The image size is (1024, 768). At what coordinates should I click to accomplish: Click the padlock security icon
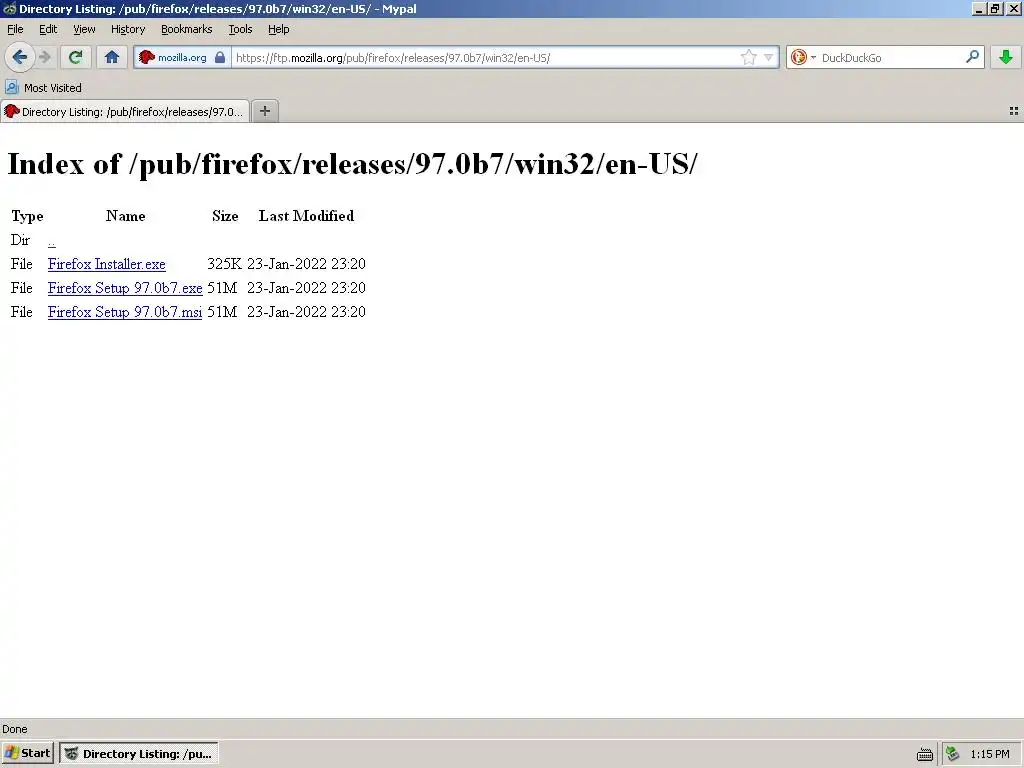(220, 57)
